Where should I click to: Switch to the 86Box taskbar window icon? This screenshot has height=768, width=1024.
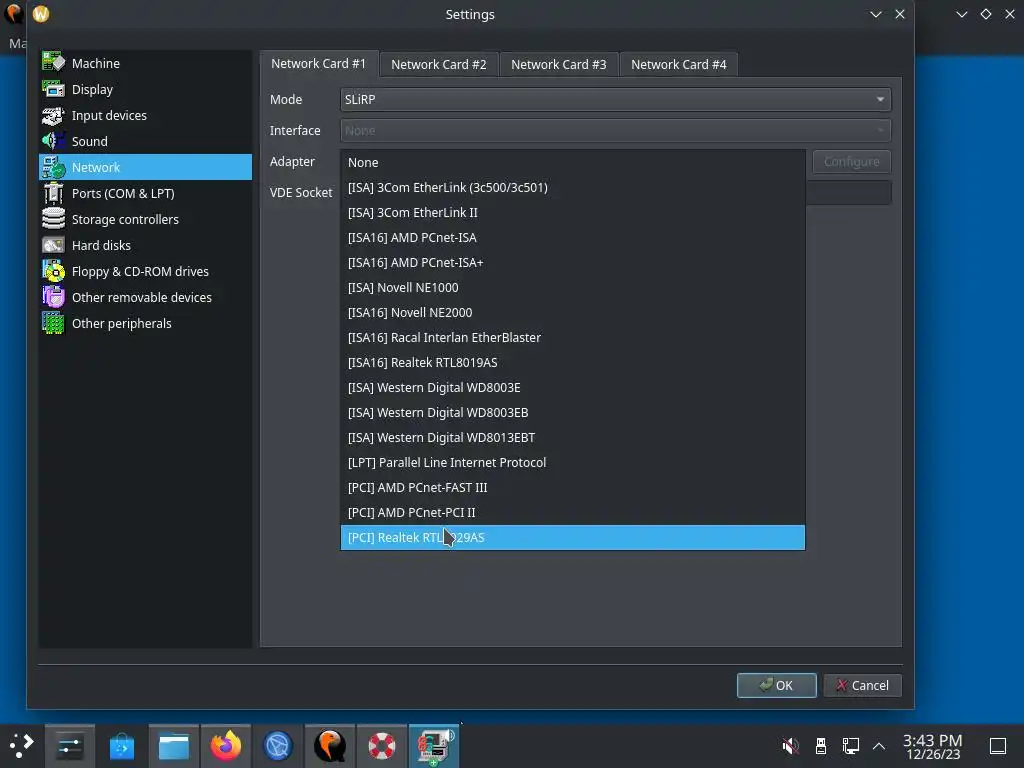pyautogui.click(x=434, y=746)
